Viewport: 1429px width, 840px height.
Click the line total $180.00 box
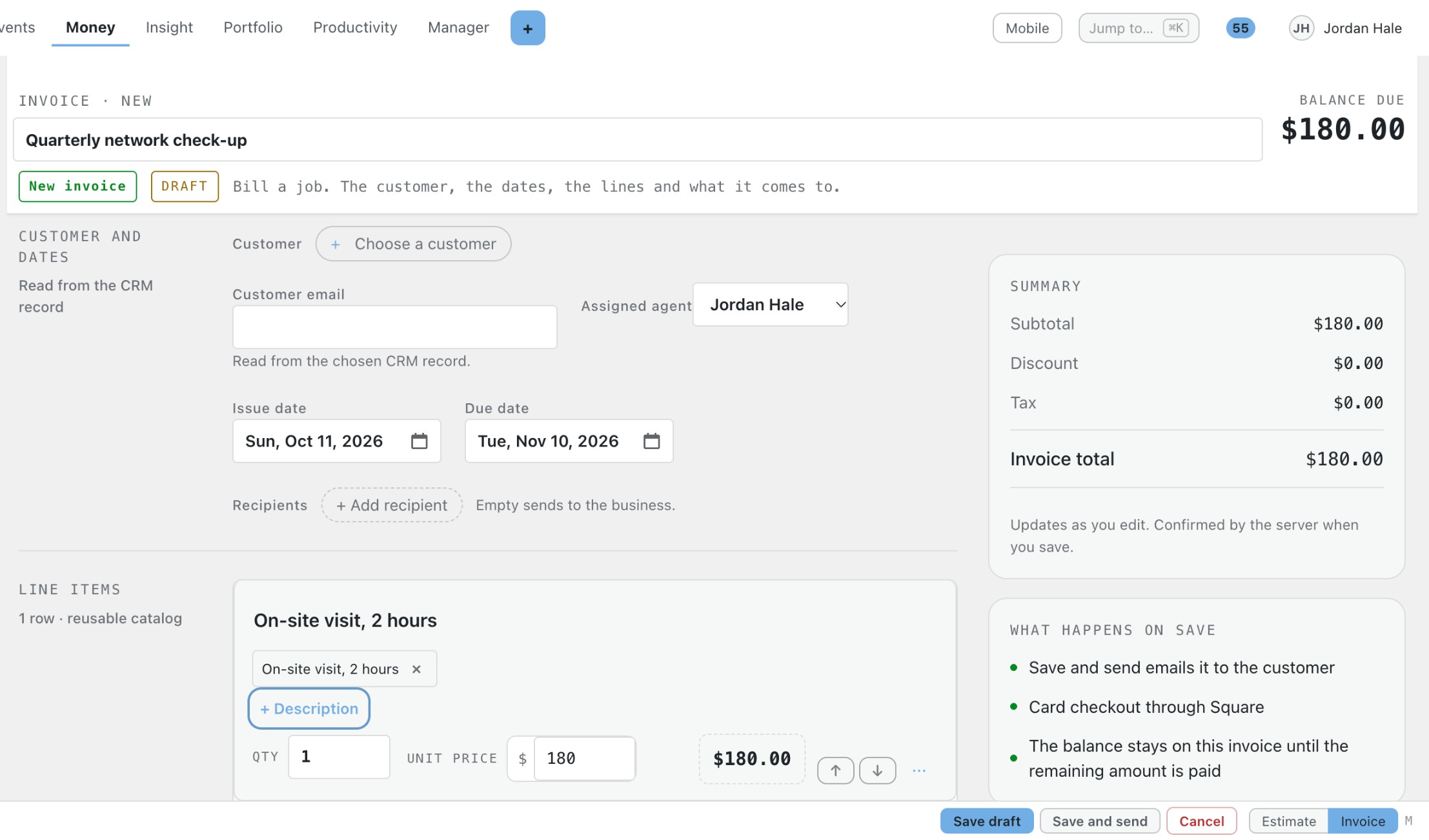pos(752,759)
